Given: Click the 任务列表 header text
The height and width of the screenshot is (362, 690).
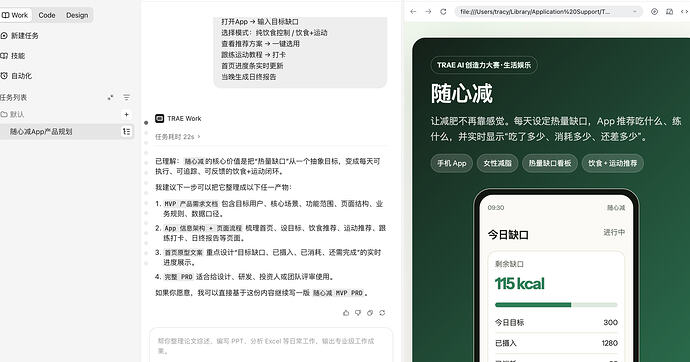Looking at the screenshot, I should tap(13, 97).
